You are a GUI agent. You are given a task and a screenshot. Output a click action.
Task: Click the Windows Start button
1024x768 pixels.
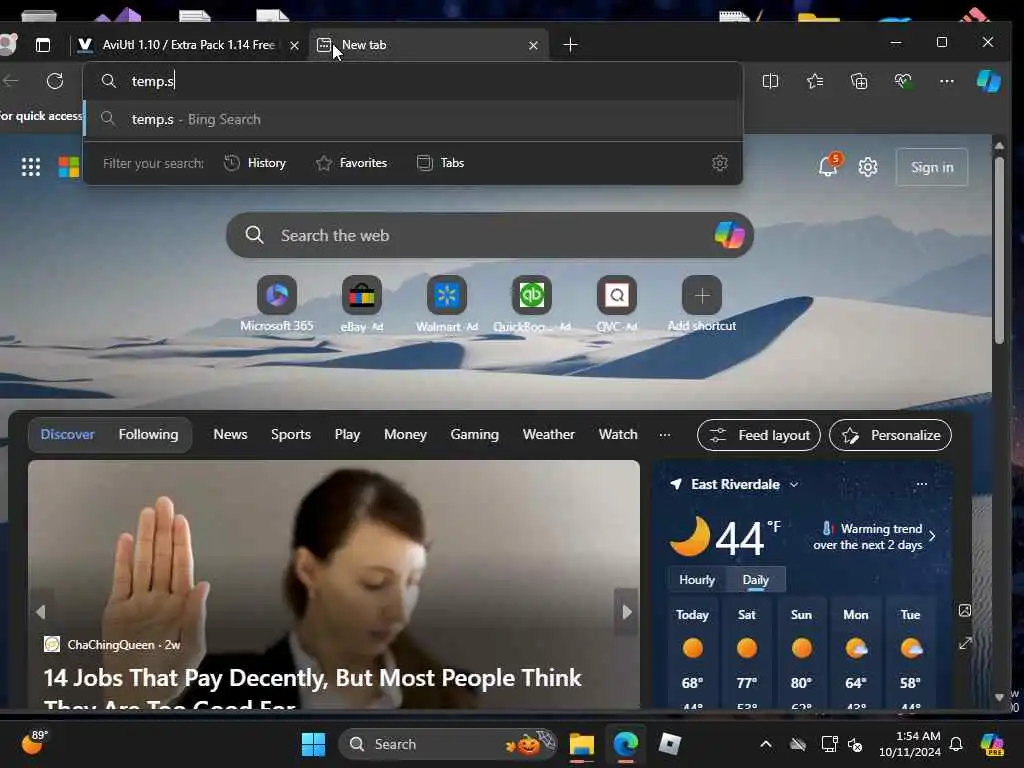pos(313,744)
